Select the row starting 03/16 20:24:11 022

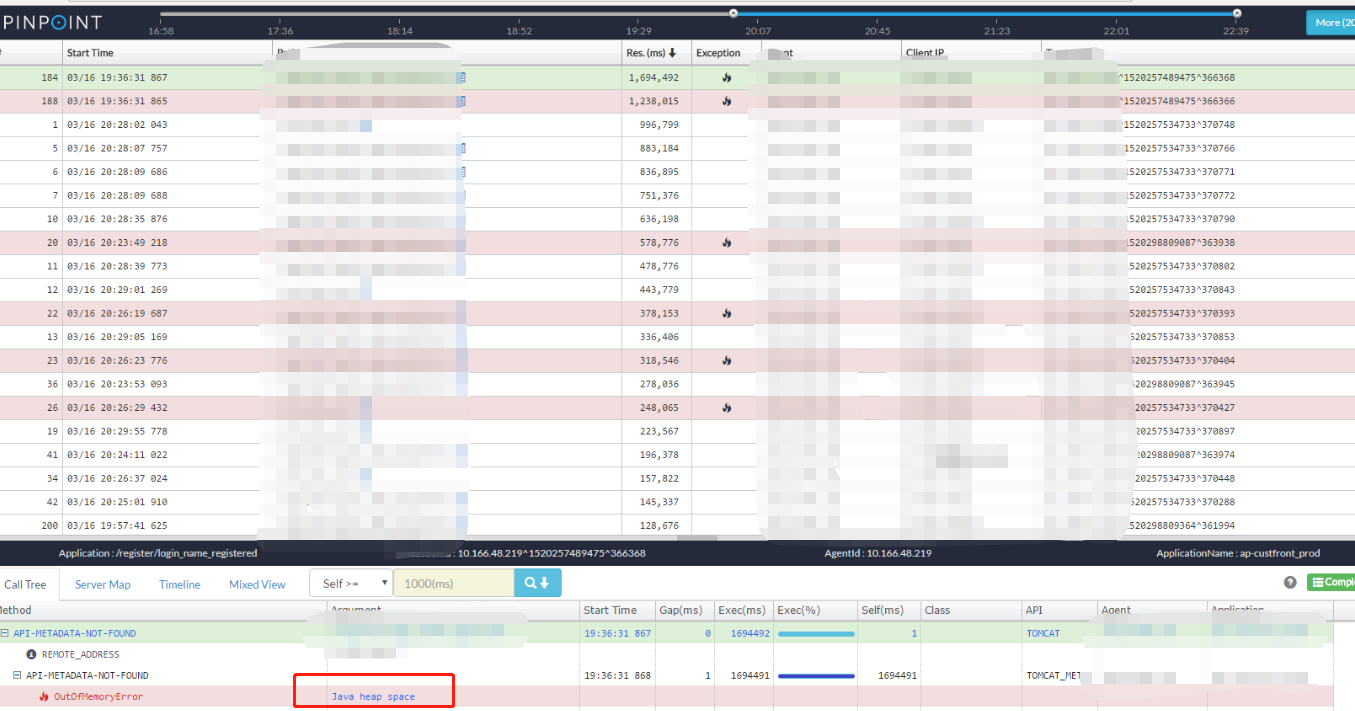point(677,455)
